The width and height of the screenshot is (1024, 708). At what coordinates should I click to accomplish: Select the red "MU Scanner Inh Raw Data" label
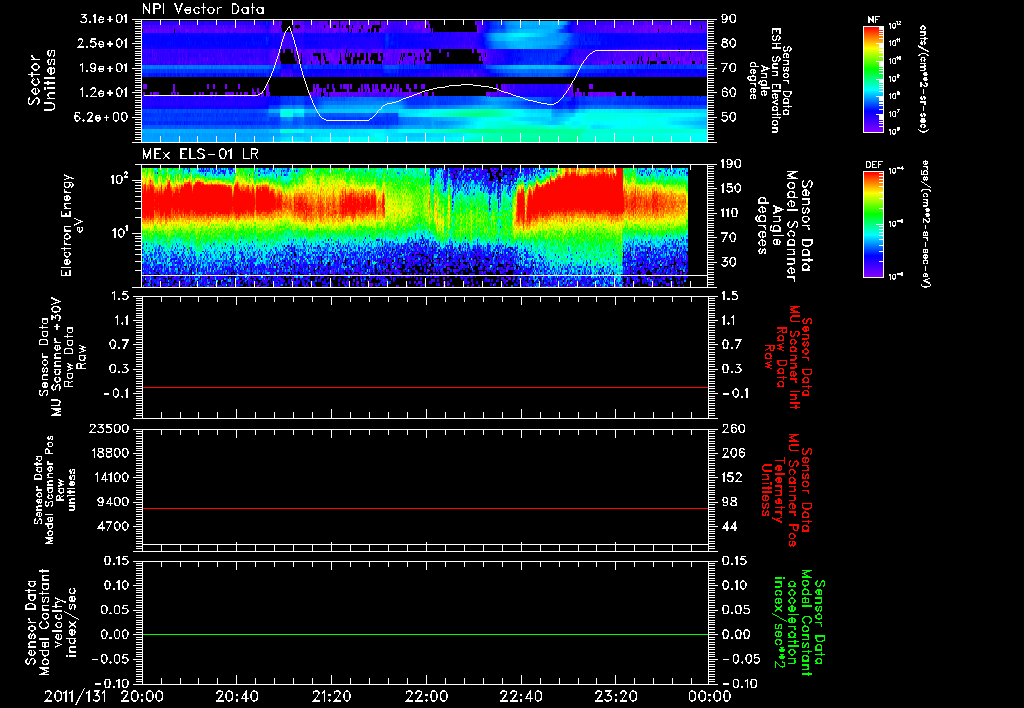[787, 357]
